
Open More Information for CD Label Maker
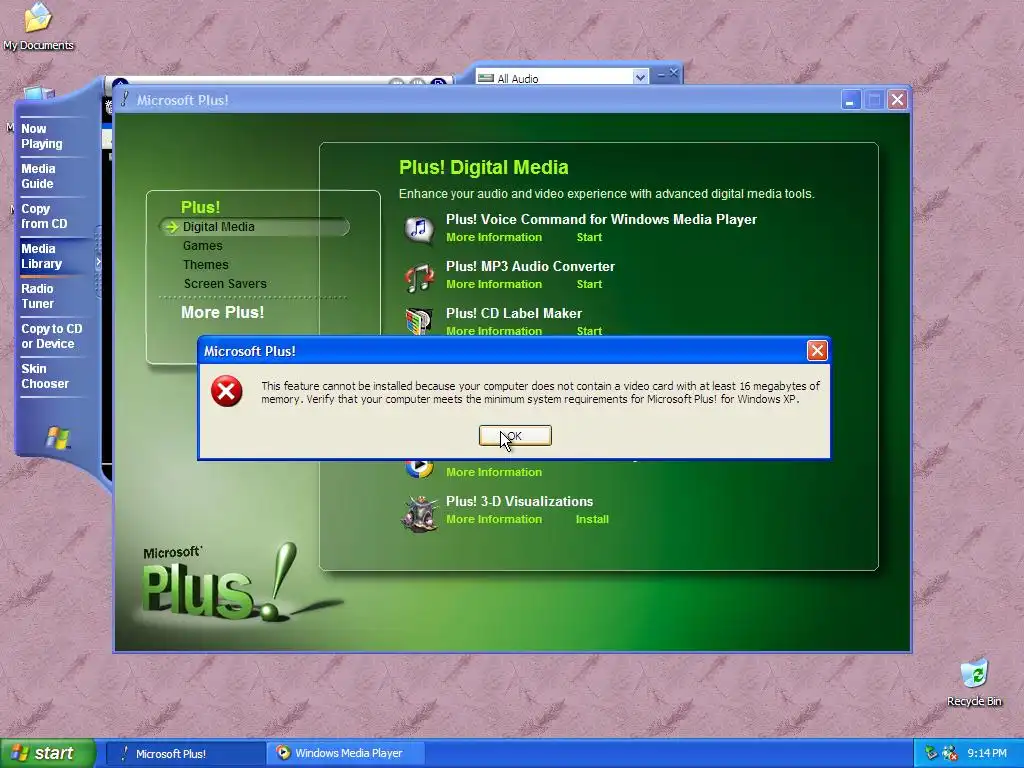494,330
